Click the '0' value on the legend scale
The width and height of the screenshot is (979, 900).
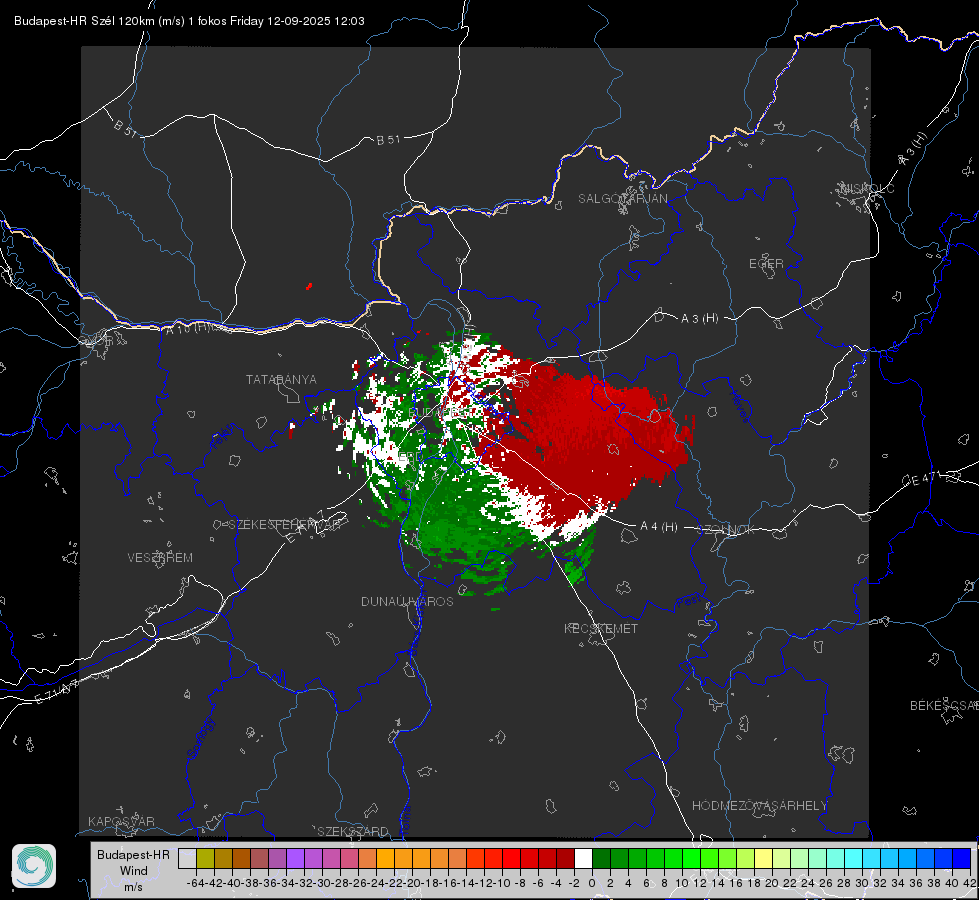point(592,883)
